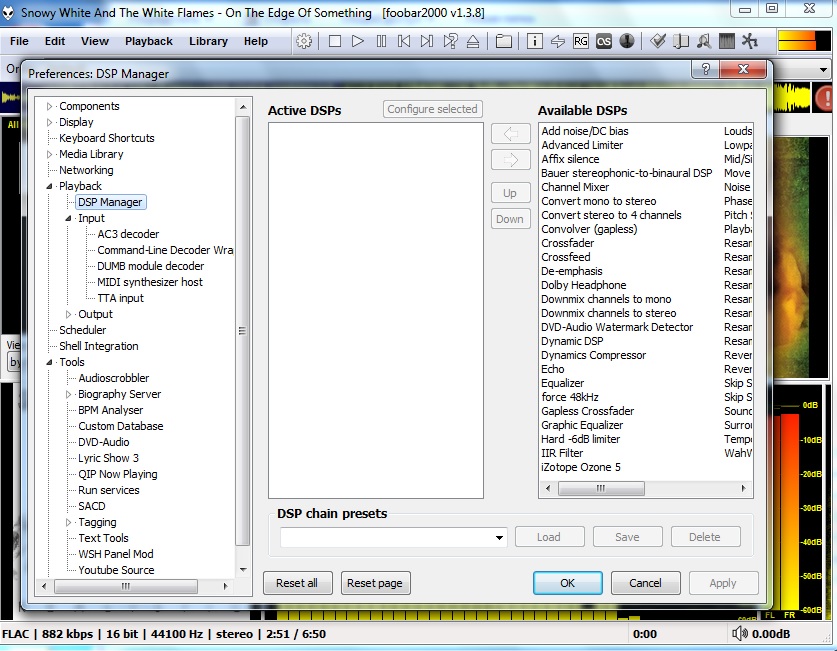
Task: Click the RG ReplayGain icon
Action: [581, 41]
